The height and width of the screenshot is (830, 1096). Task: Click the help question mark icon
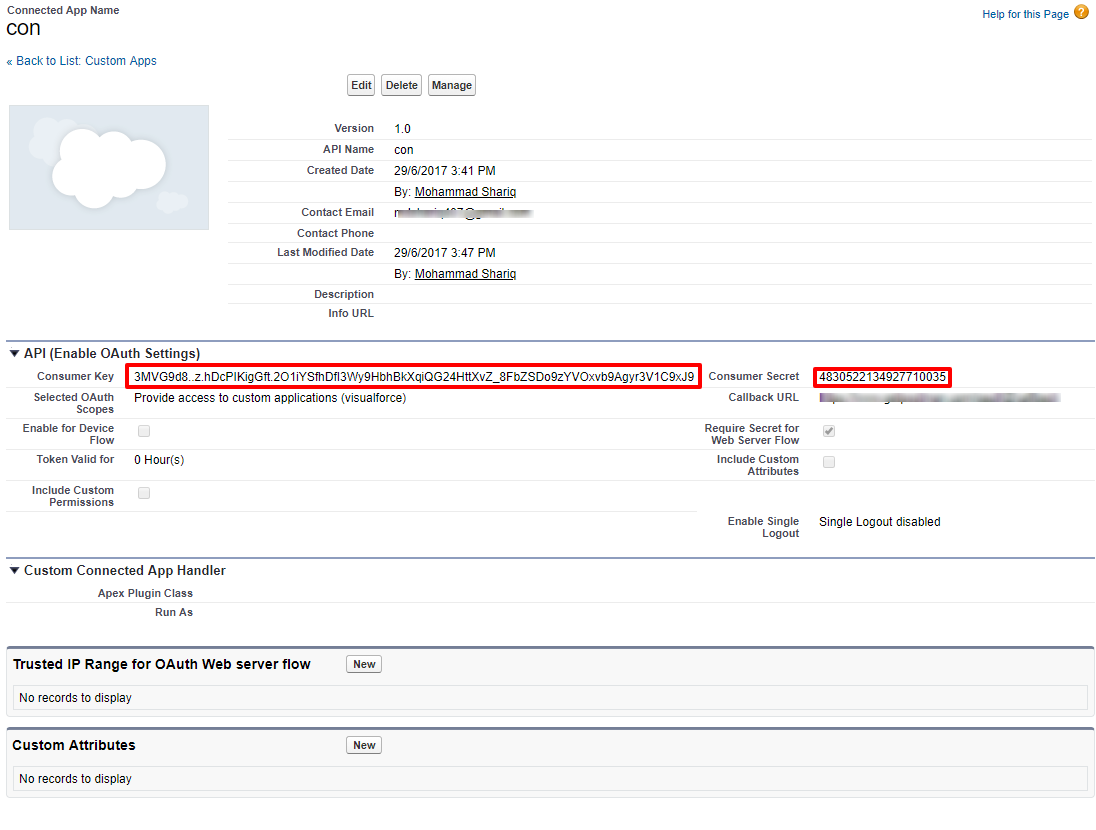point(1081,13)
